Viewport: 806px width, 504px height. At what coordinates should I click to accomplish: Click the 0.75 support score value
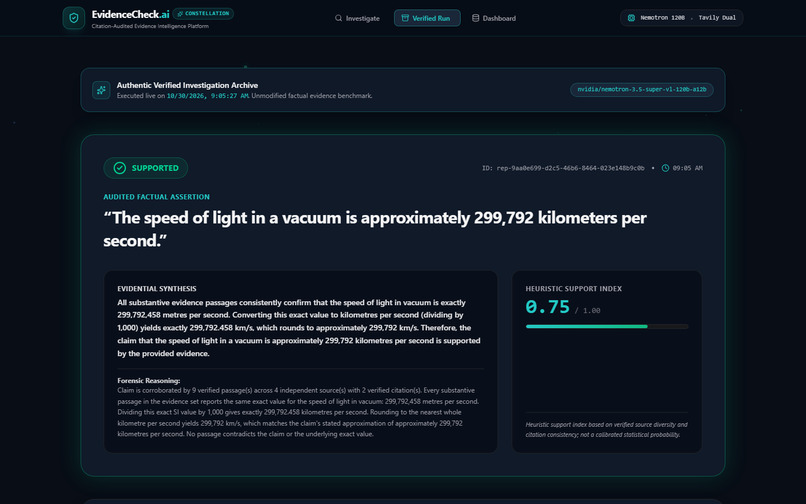coord(547,307)
